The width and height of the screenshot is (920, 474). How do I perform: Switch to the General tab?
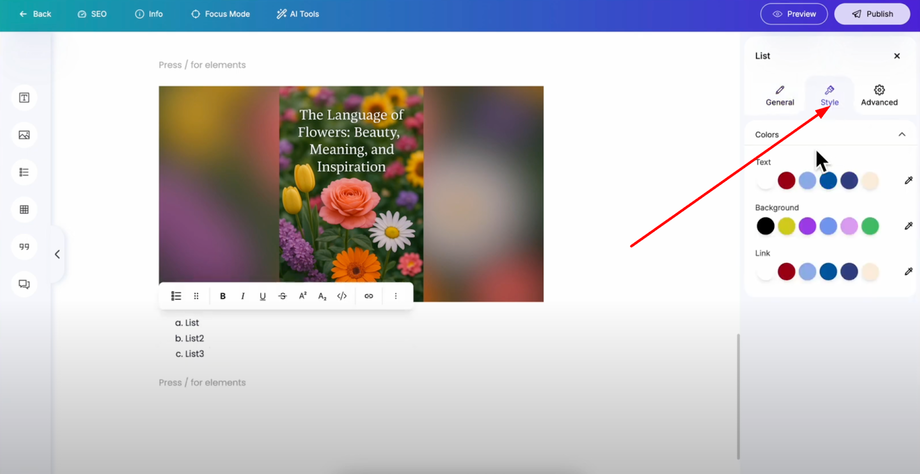tap(780, 96)
